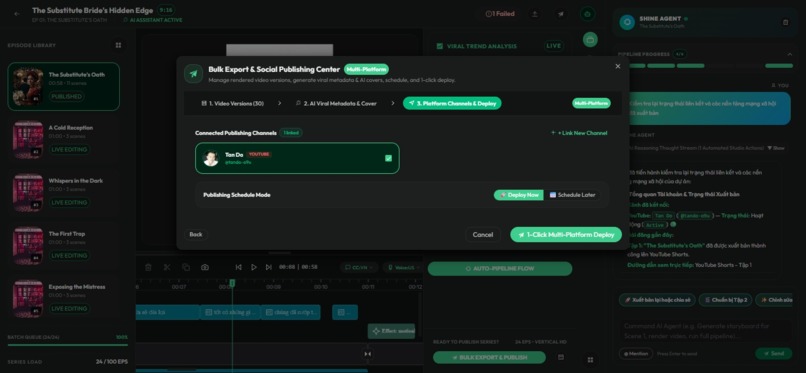806x373 pixels.
Task: Select Schedule Later mode
Action: click(x=573, y=195)
